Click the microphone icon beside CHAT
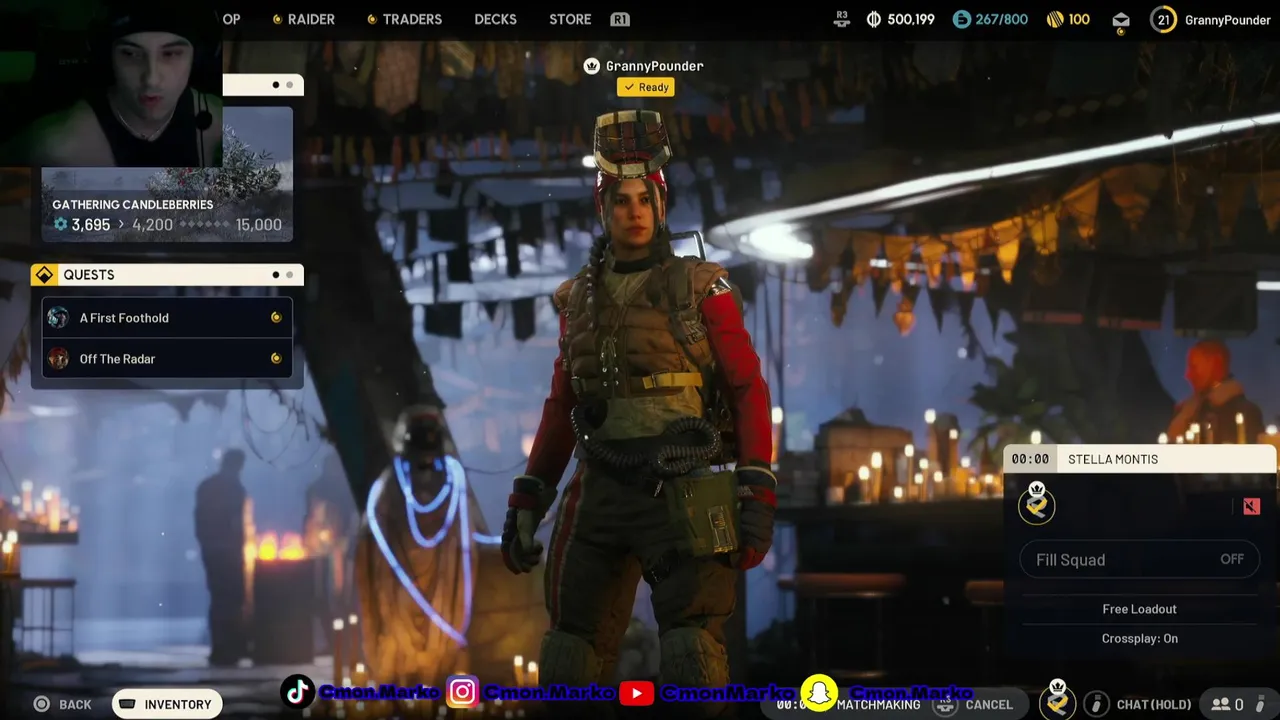This screenshot has height=720, width=1280. (x=1096, y=704)
